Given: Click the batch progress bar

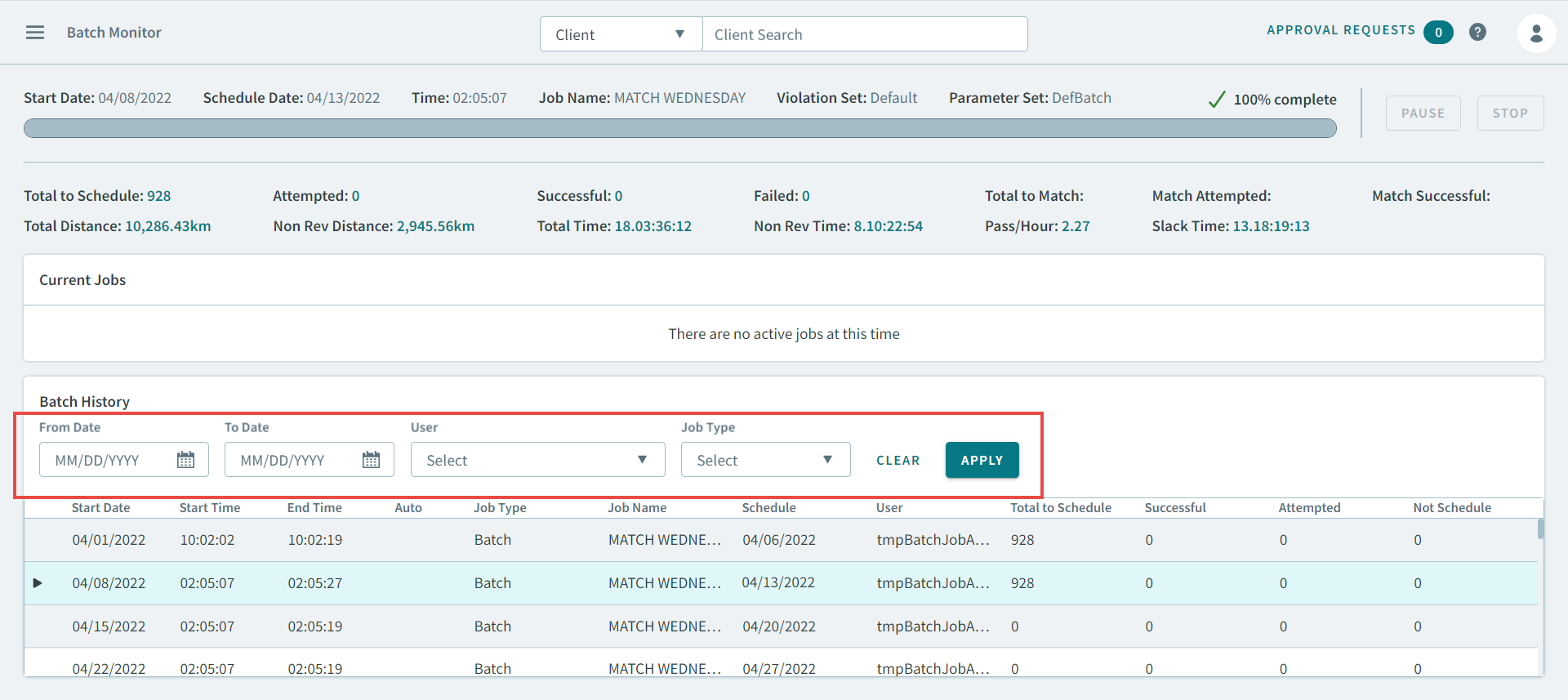Looking at the screenshot, I should 679,128.
